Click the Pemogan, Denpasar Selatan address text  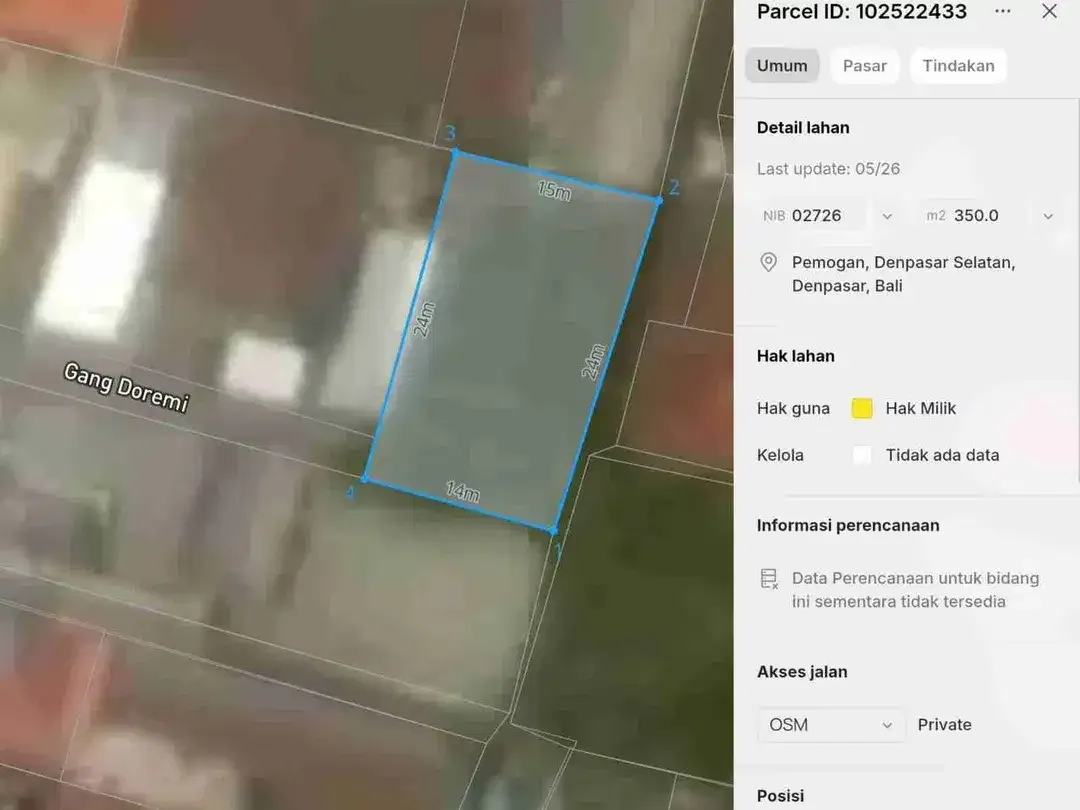point(903,274)
